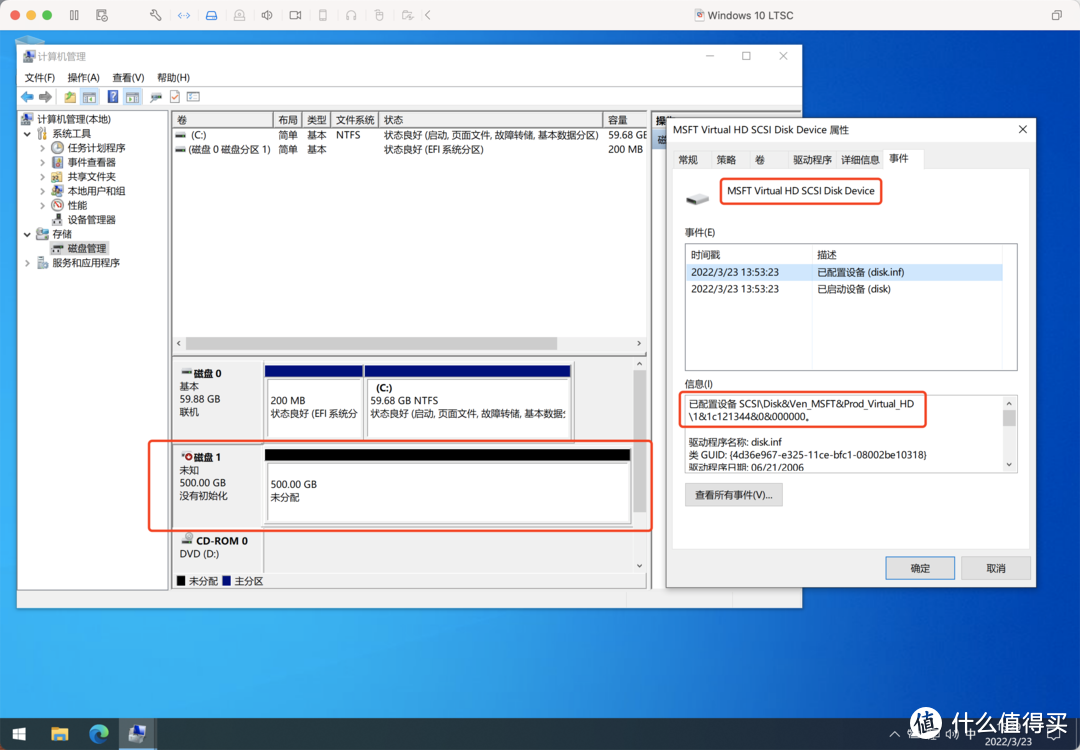Switch to the 常规 tab in properties dialog

[688, 160]
